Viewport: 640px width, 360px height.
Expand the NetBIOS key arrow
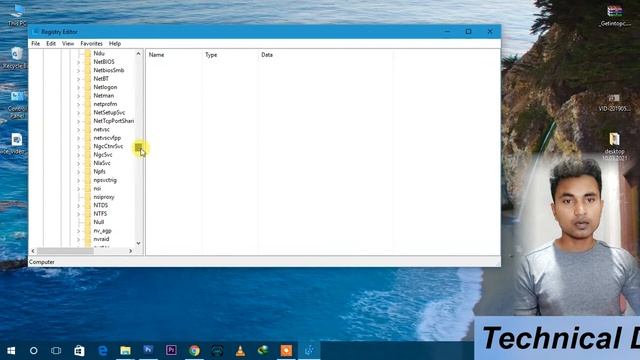pos(78,62)
